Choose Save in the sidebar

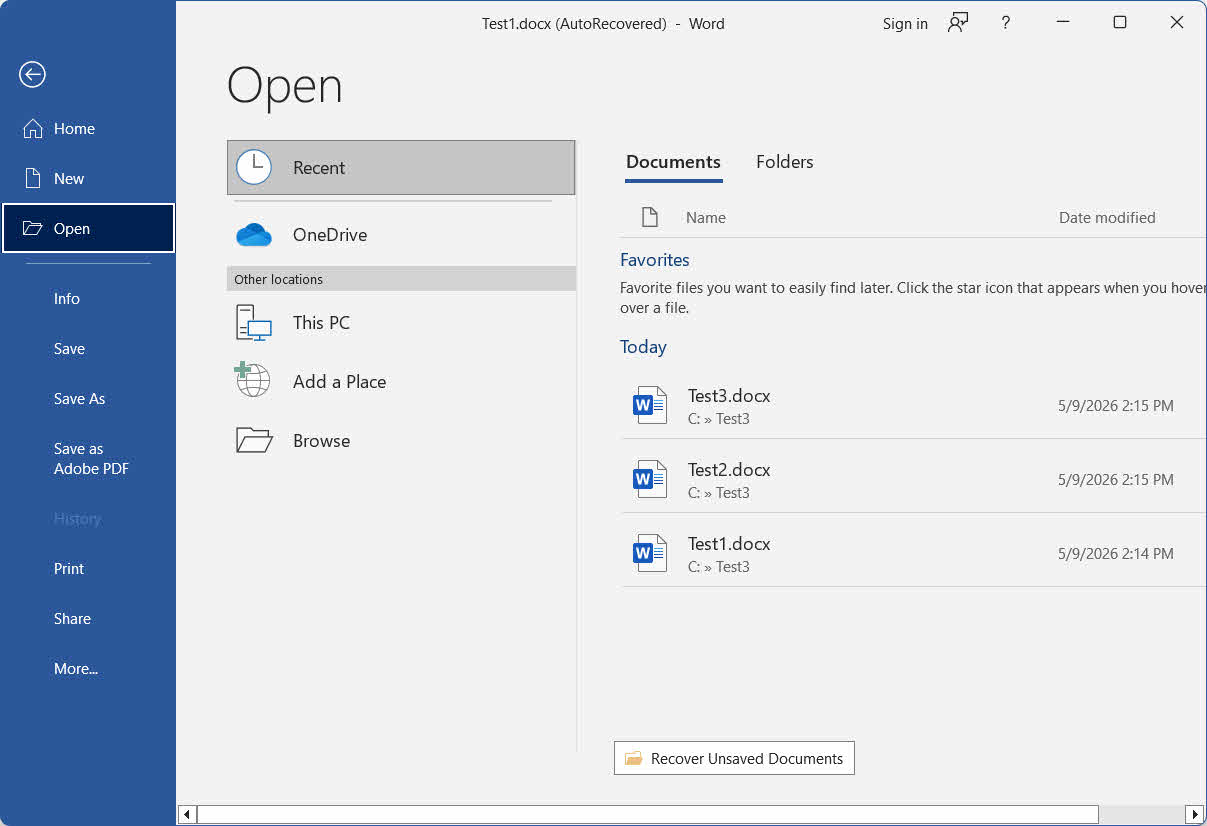click(x=88, y=348)
